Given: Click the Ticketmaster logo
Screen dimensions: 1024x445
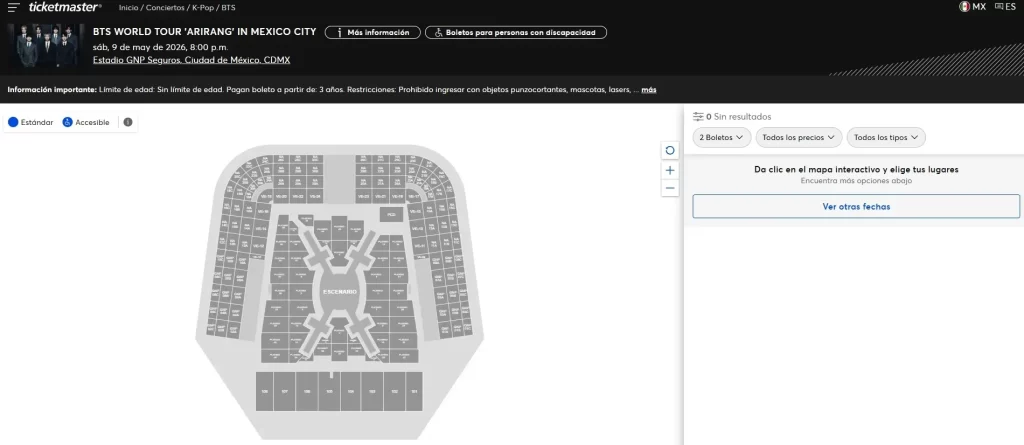Looking at the screenshot, I should click(x=65, y=7).
